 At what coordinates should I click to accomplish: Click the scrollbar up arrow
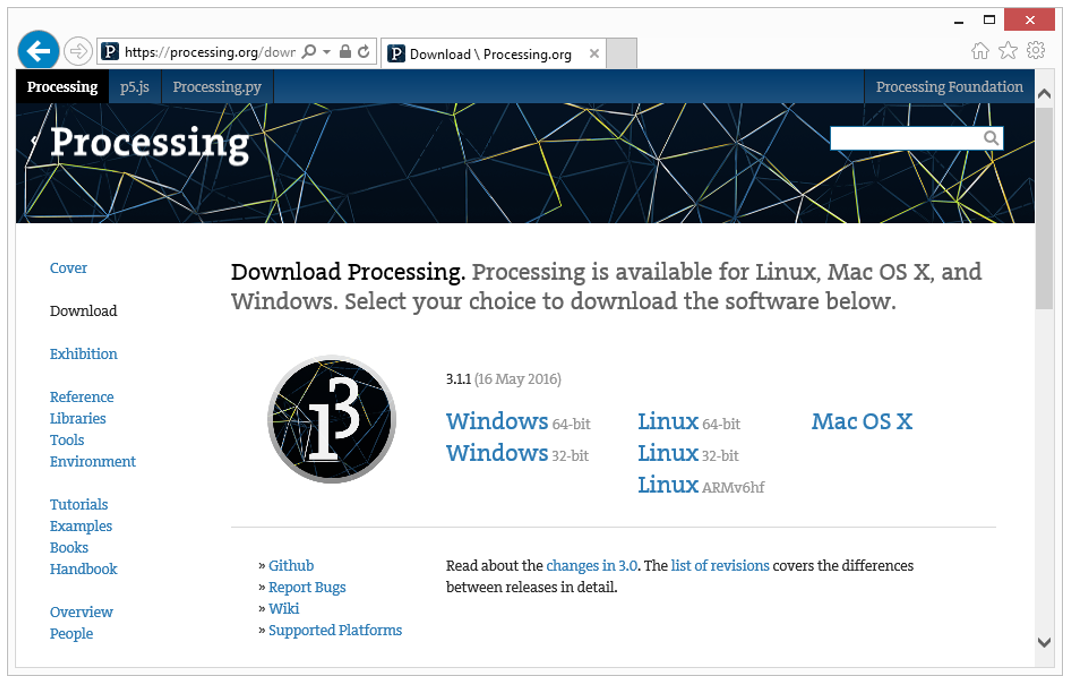coord(1044,94)
